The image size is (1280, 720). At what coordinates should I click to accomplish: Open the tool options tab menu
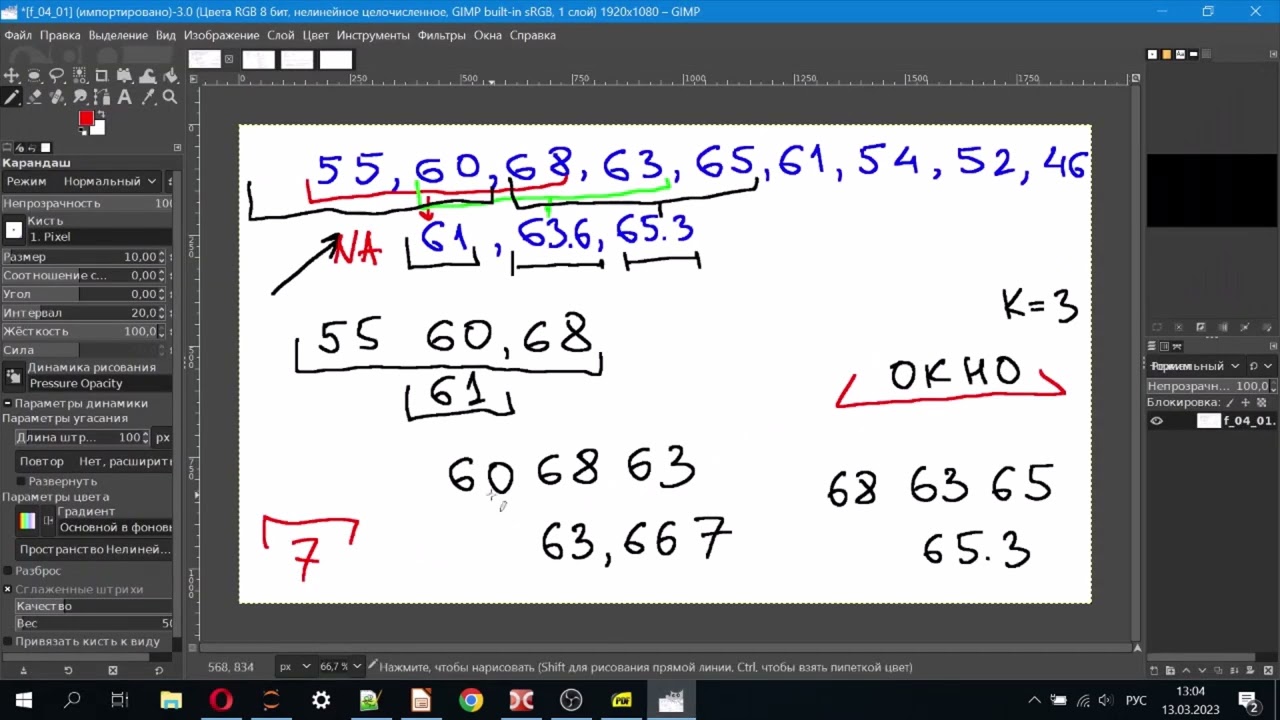coord(177,147)
